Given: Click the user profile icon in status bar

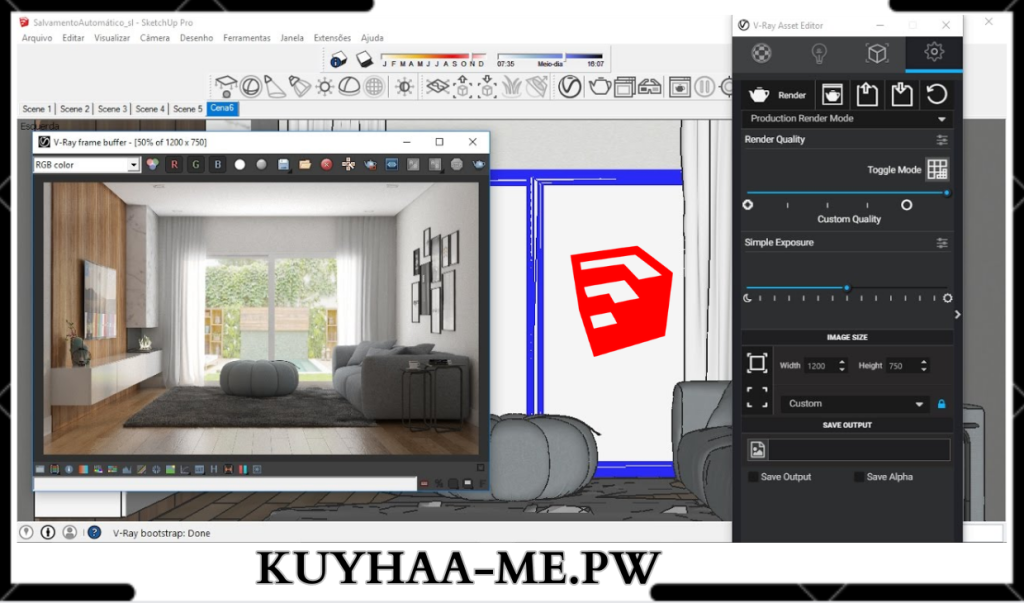Looking at the screenshot, I should tap(69, 532).
